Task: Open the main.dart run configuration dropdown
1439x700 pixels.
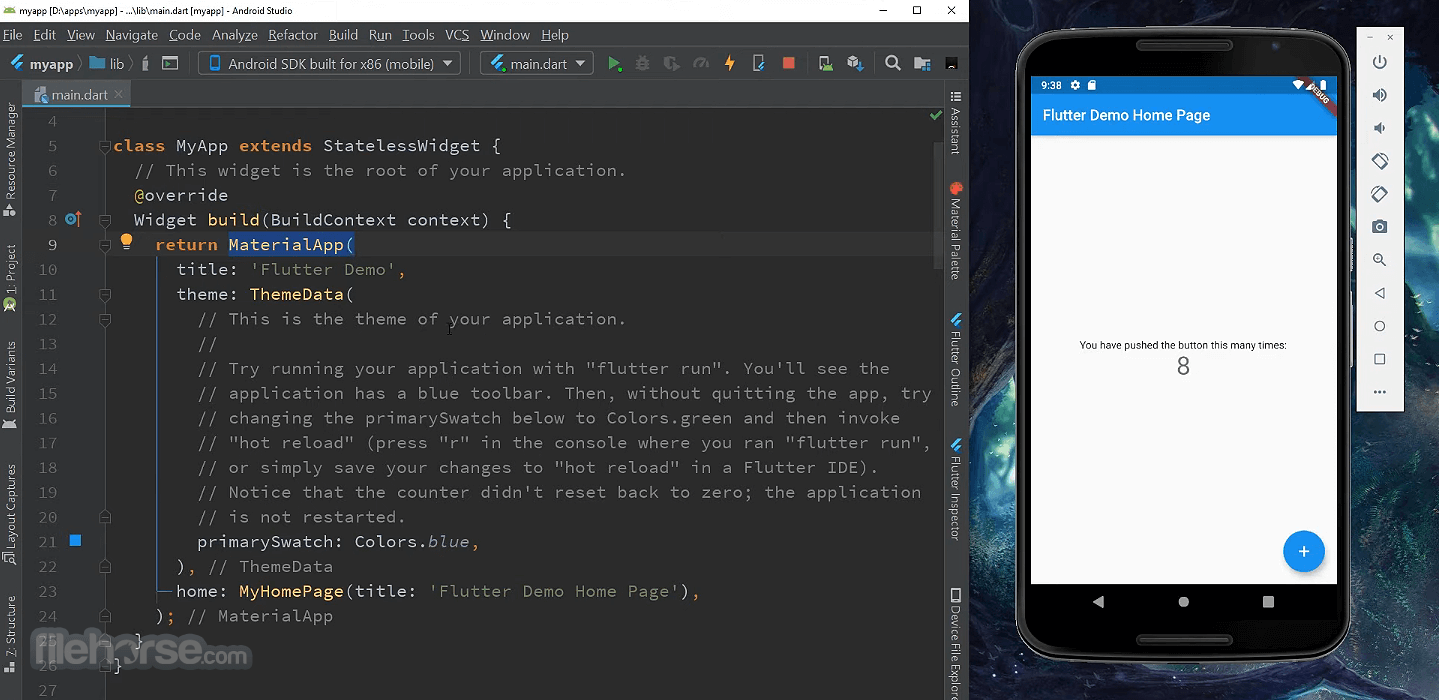Action: click(x=537, y=63)
